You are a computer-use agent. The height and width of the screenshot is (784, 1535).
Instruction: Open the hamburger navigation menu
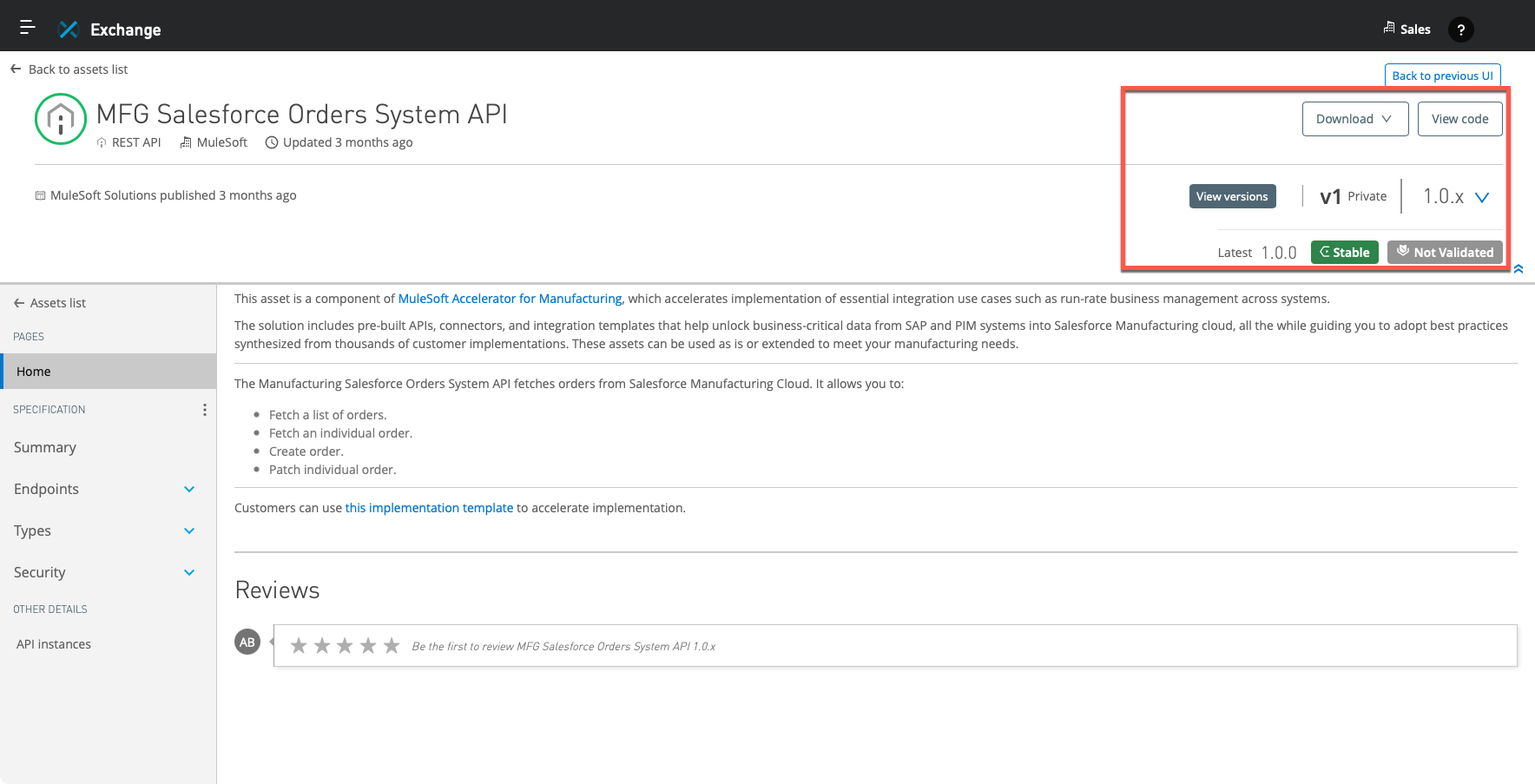click(x=28, y=28)
